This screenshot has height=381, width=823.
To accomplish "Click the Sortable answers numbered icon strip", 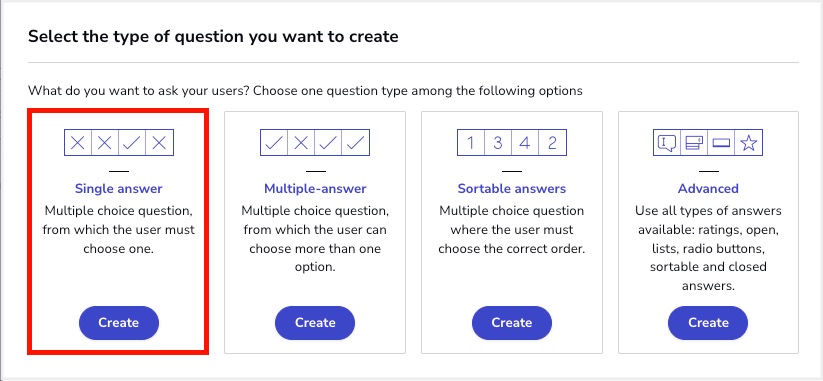I will coord(512,143).
